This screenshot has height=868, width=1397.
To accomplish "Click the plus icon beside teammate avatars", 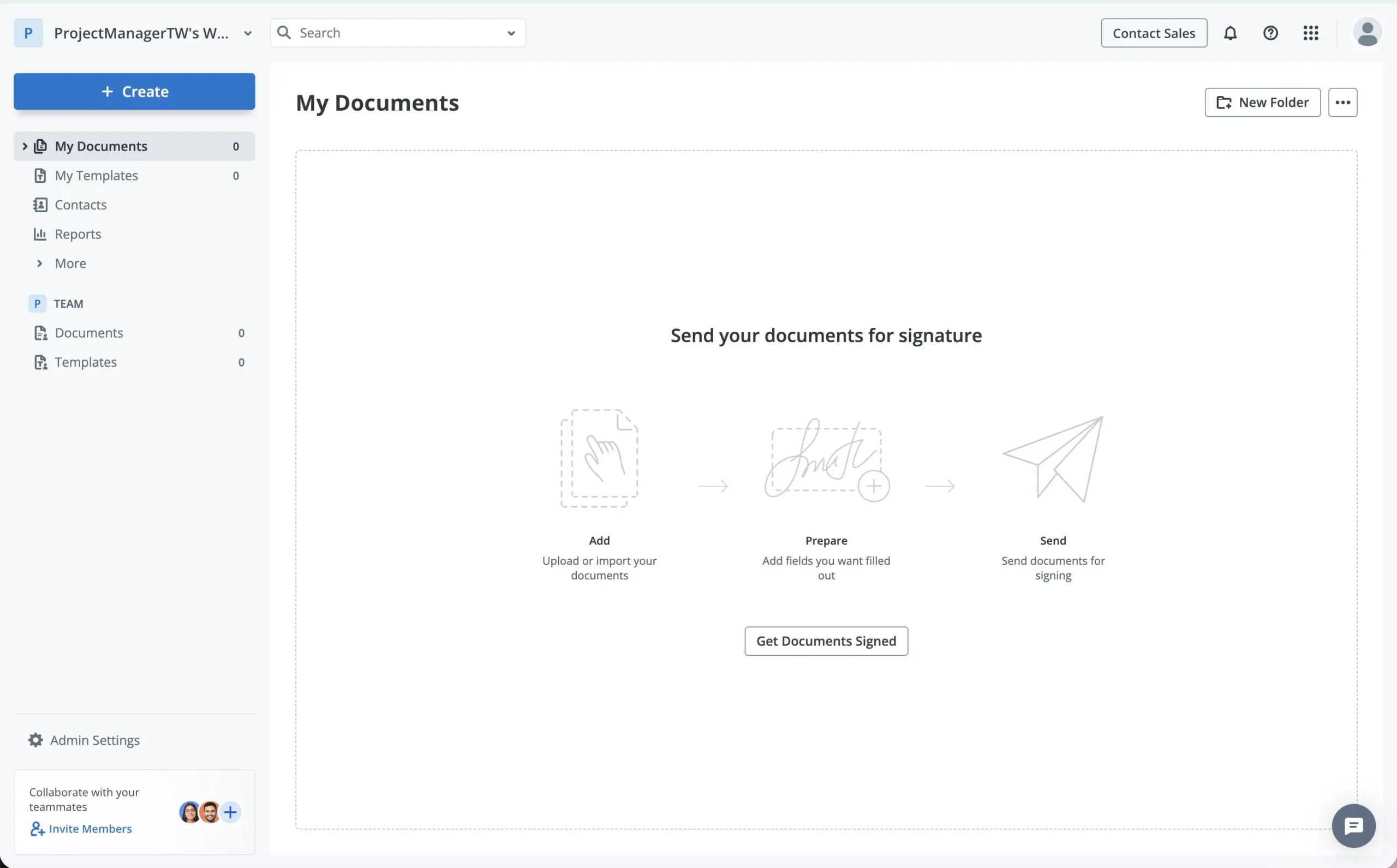I will tap(230, 812).
